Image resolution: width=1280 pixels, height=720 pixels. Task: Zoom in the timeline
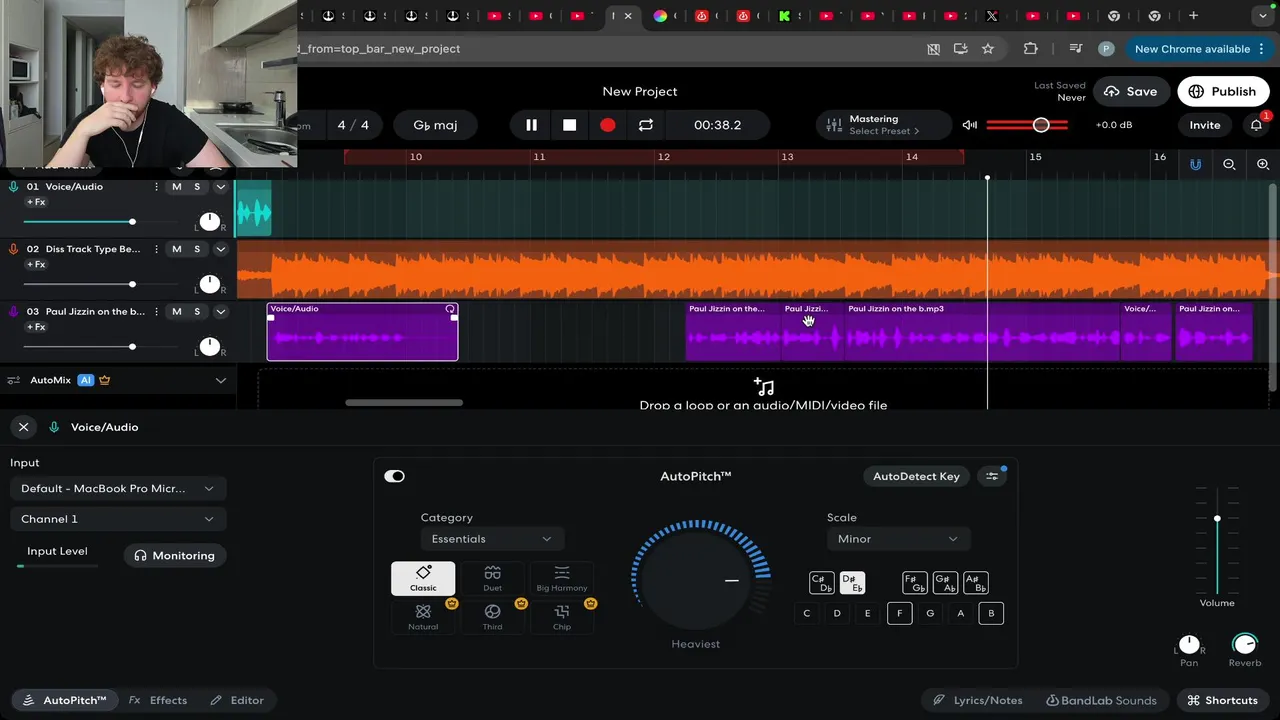tap(1263, 164)
